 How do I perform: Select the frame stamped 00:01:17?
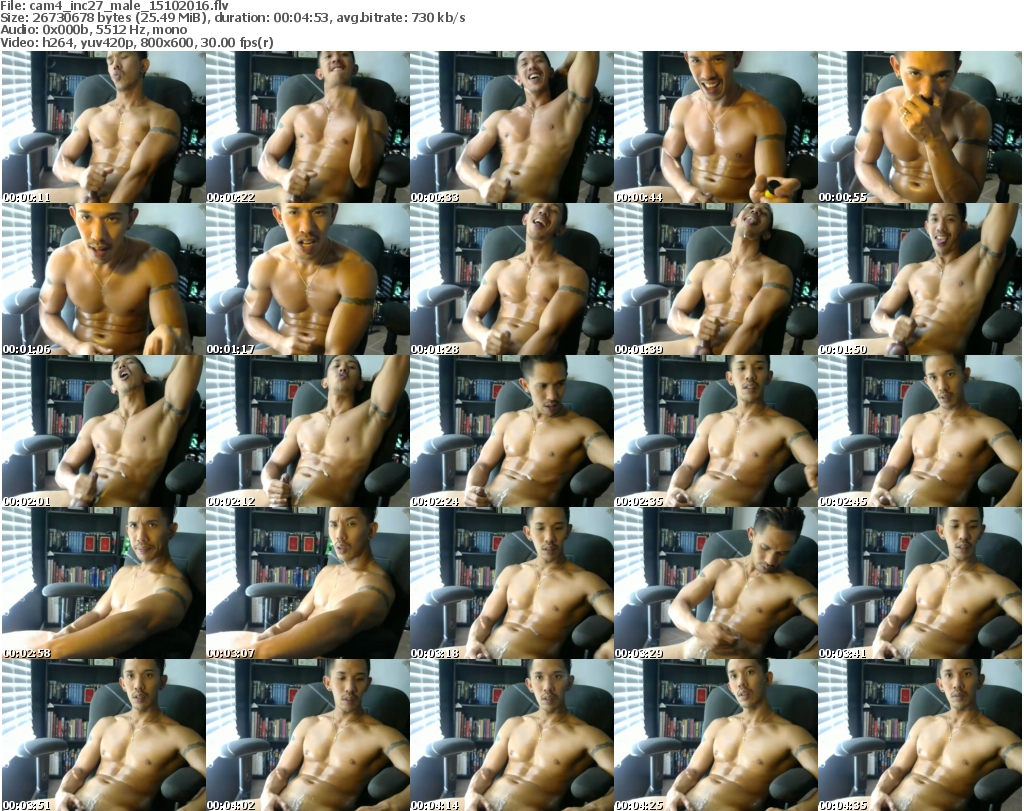point(308,279)
